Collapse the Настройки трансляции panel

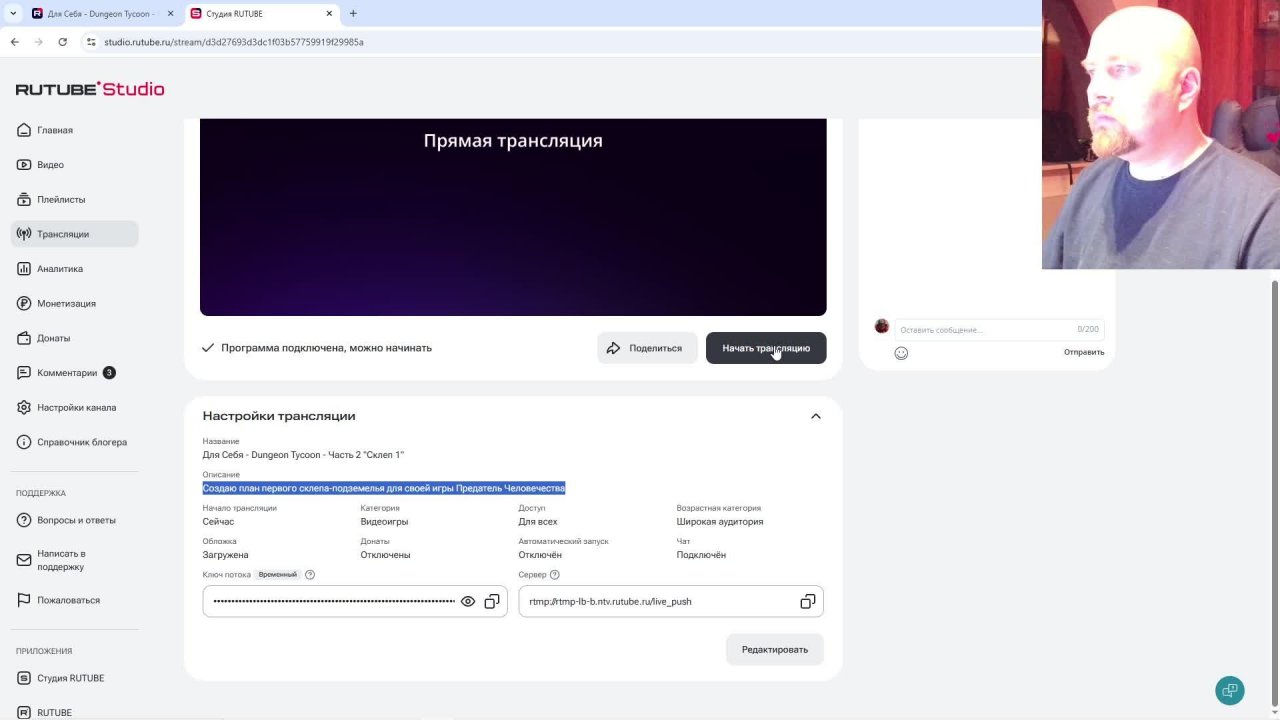(816, 416)
